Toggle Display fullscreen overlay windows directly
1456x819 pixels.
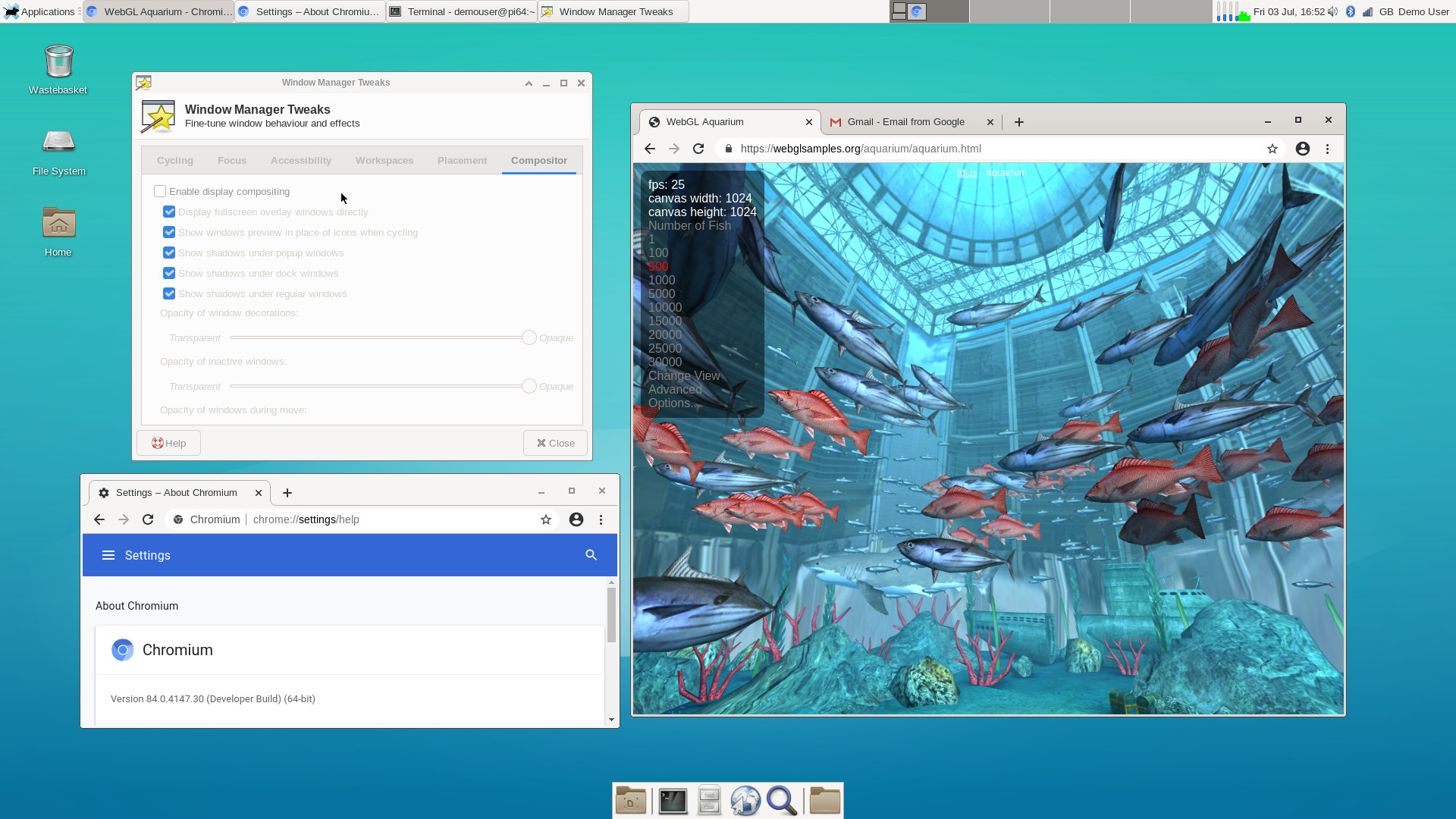tap(169, 212)
